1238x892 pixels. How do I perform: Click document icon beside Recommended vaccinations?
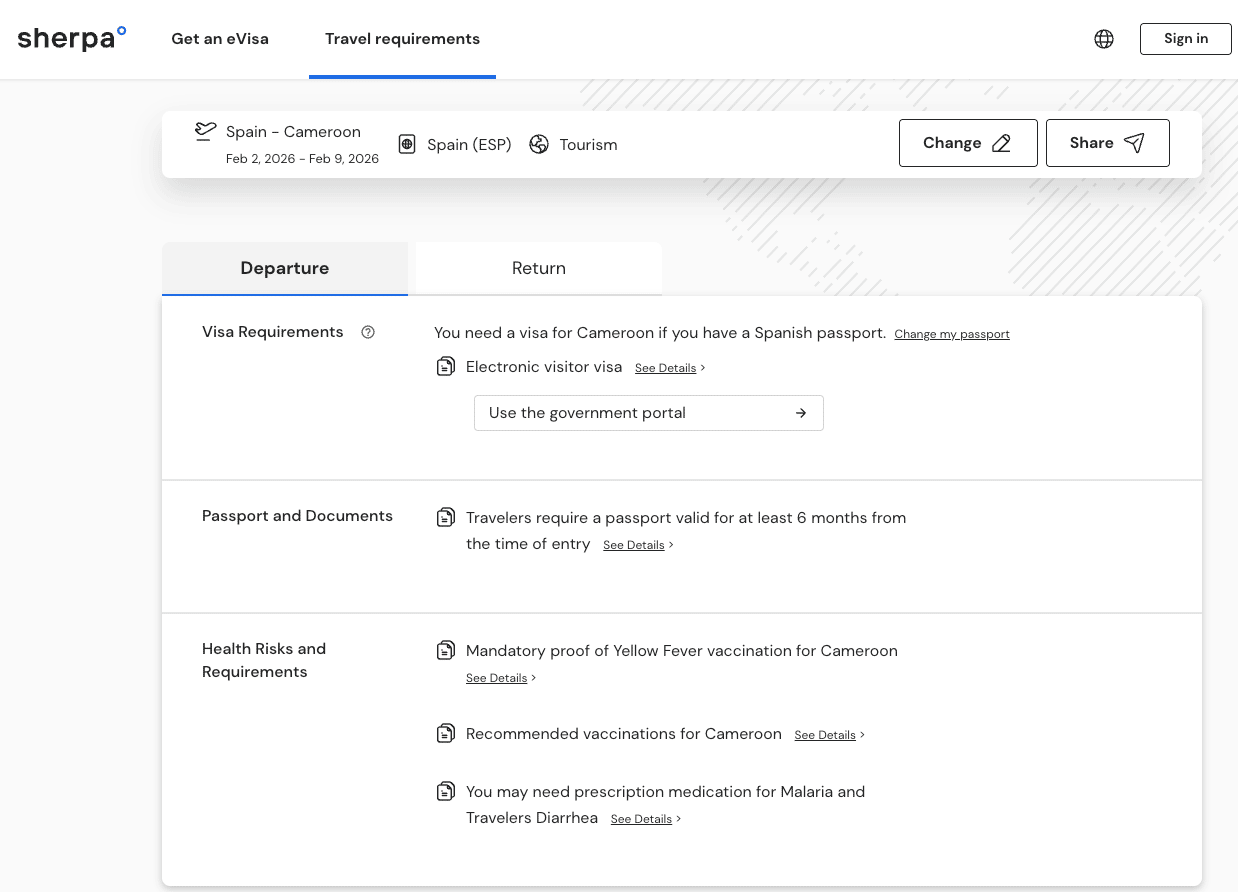(446, 734)
